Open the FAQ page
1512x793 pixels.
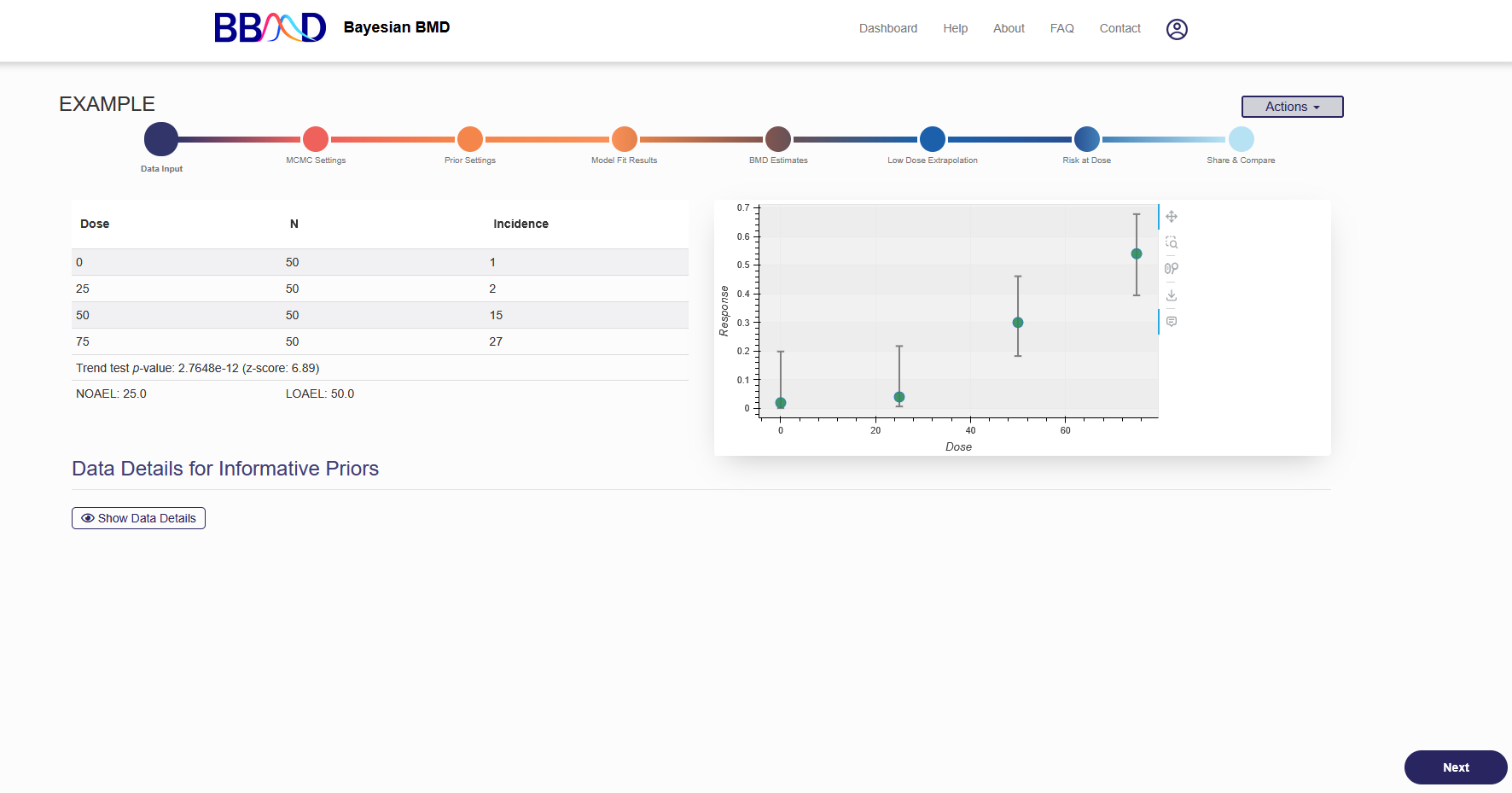click(1061, 28)
